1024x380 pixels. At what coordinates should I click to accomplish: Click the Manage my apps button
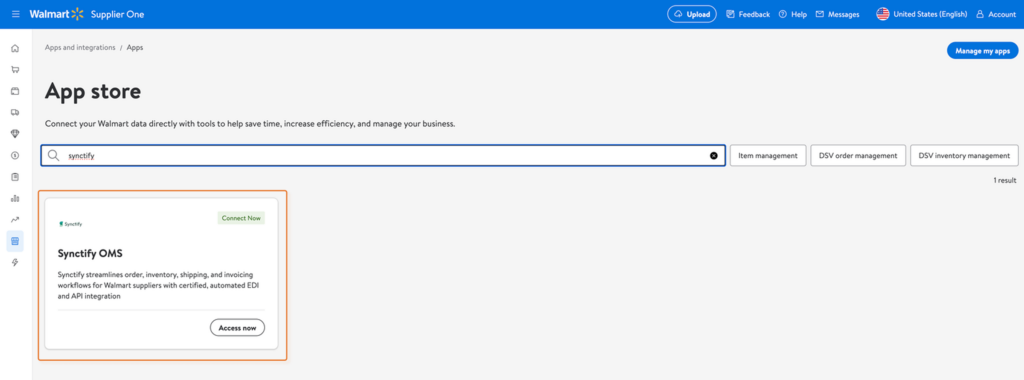click(982, 50)
